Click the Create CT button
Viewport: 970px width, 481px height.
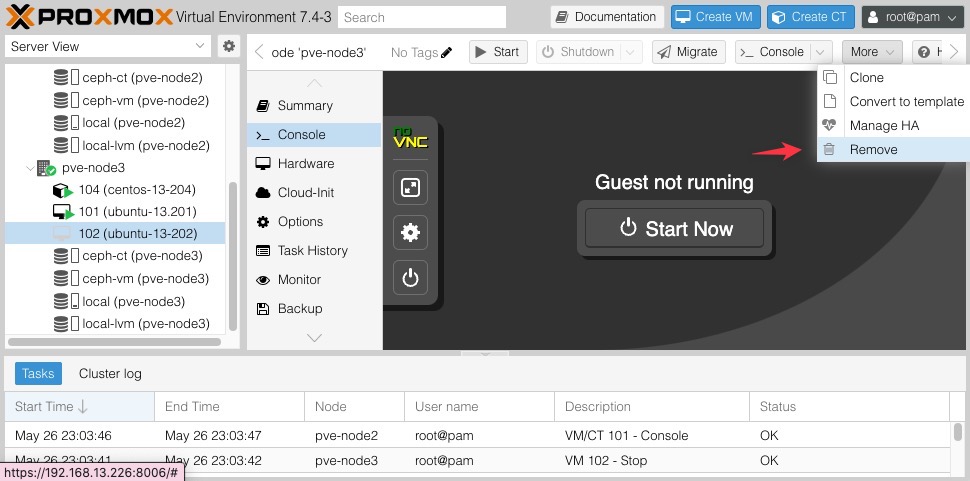(x=811, y=17)
